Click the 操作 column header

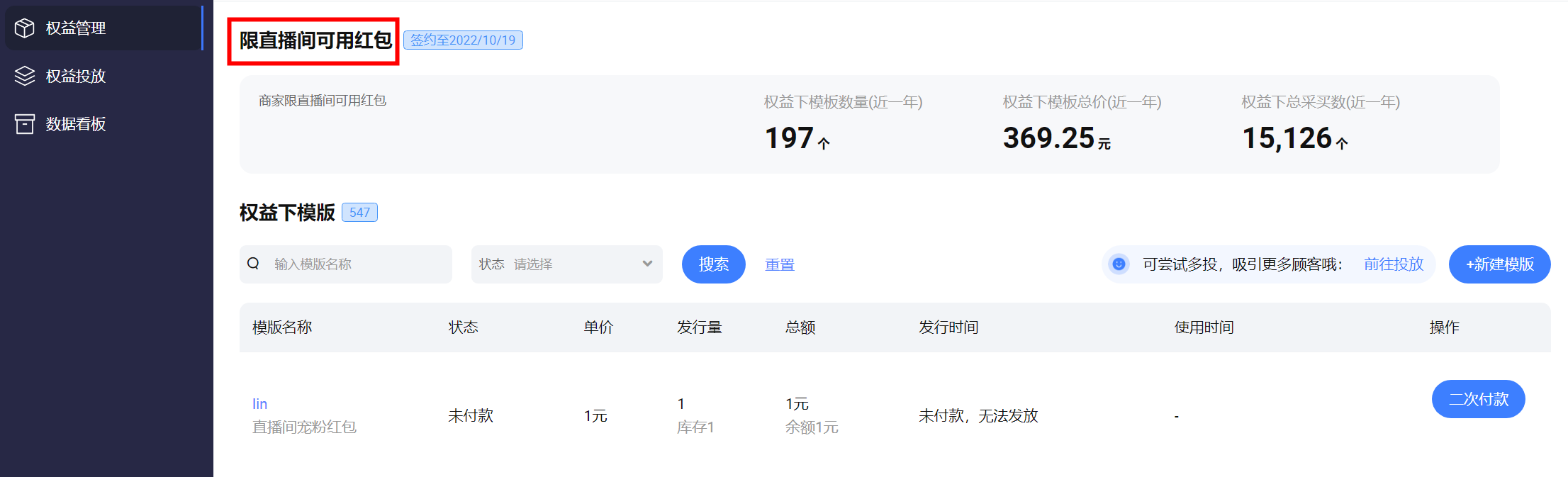(1445, 327)
